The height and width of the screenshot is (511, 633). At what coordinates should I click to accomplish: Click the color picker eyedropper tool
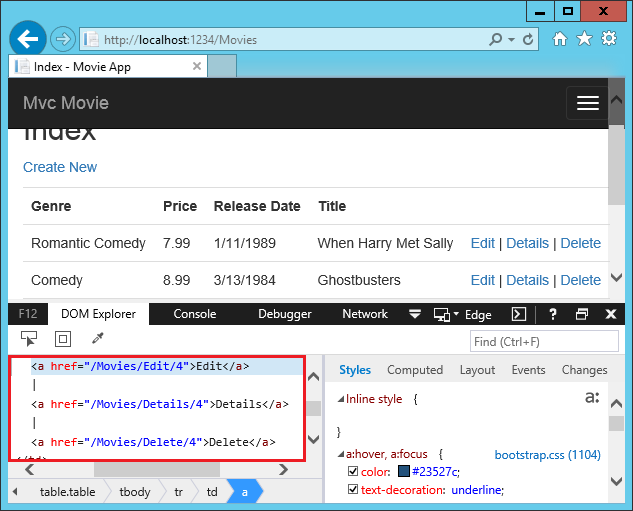pos(98,339)
